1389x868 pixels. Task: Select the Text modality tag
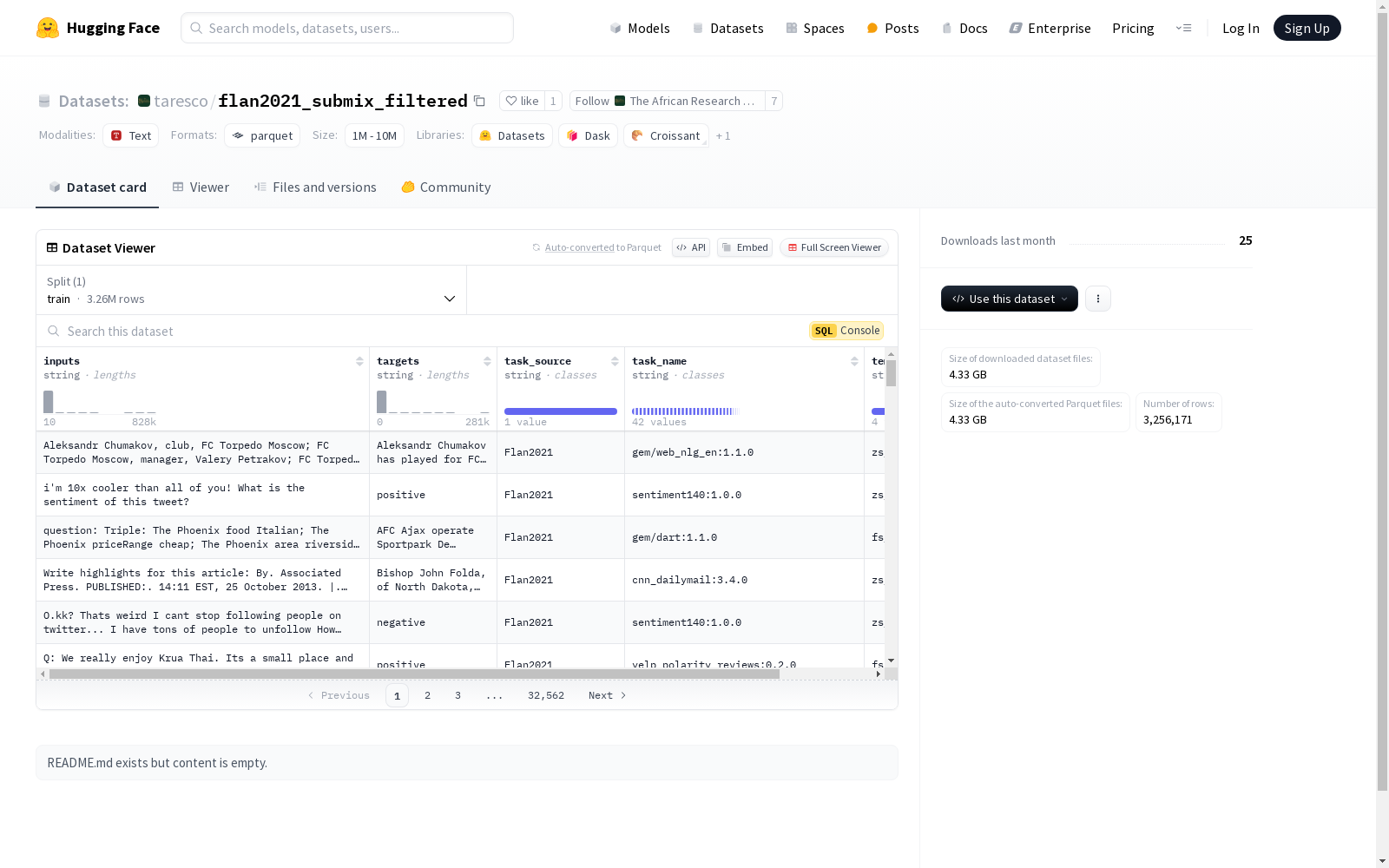click(130, 135)
